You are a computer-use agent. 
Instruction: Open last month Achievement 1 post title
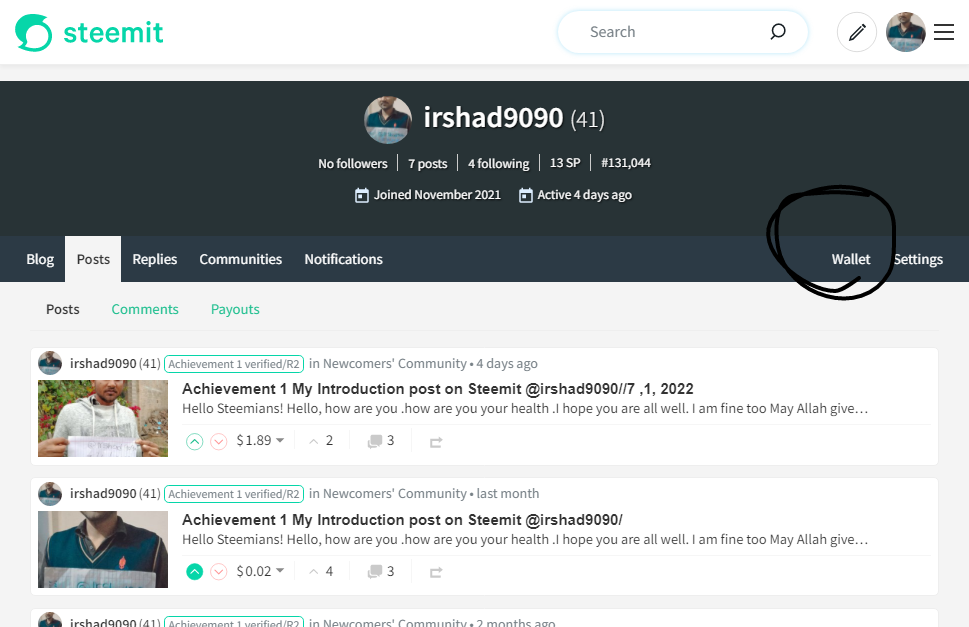(402, 520)
